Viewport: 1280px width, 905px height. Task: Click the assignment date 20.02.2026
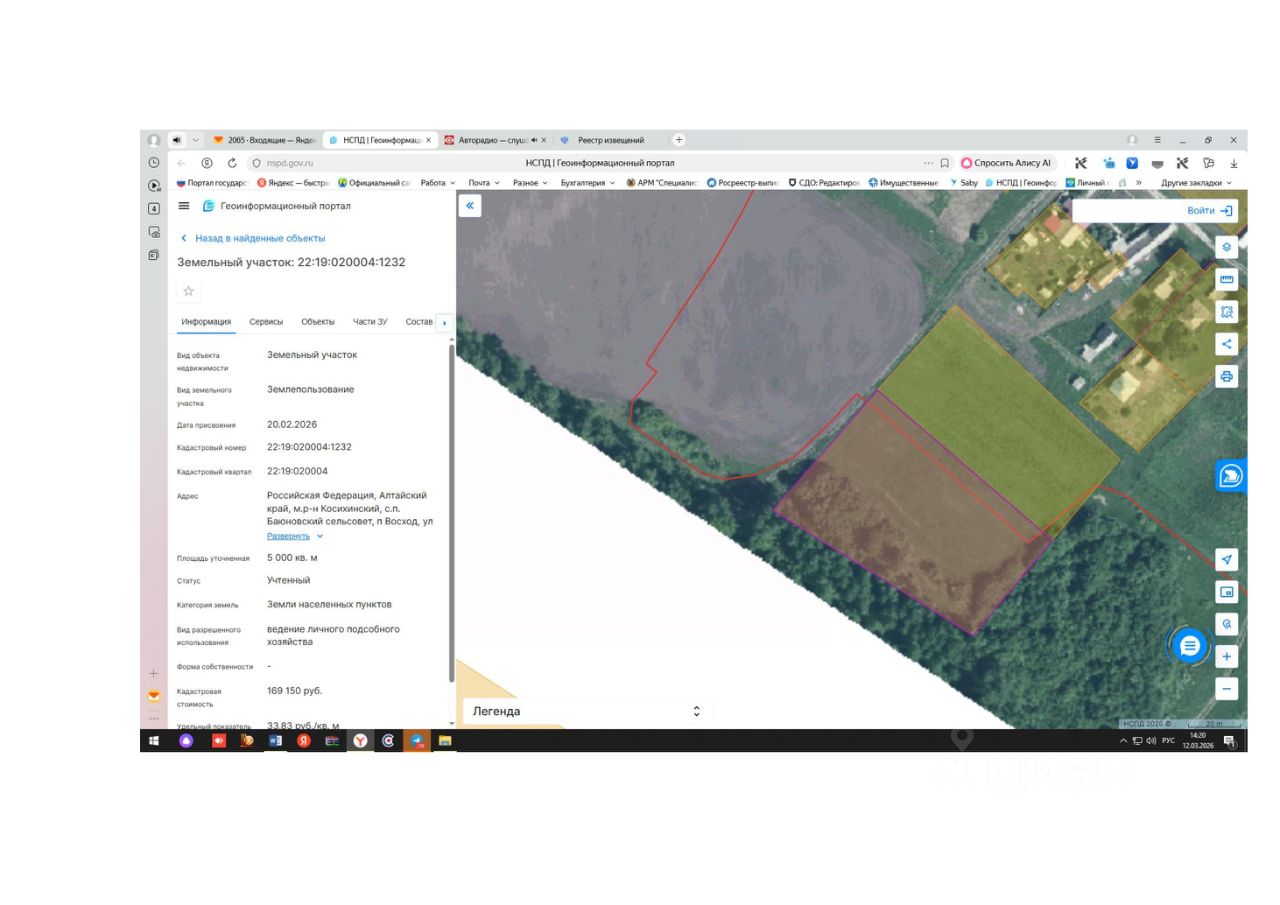[x=292, y=424]
